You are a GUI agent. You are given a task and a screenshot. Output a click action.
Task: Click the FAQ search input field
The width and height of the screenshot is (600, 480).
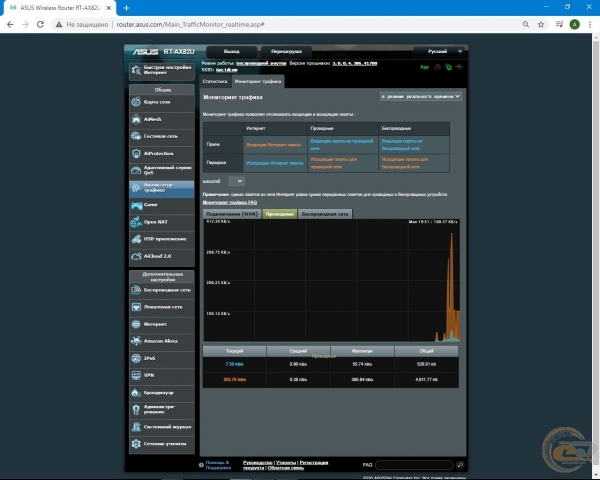point(414,465)
